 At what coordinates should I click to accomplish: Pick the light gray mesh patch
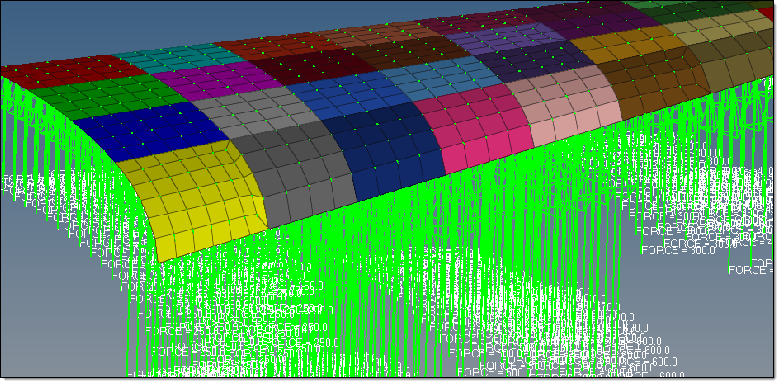click(x=256, y=112)
